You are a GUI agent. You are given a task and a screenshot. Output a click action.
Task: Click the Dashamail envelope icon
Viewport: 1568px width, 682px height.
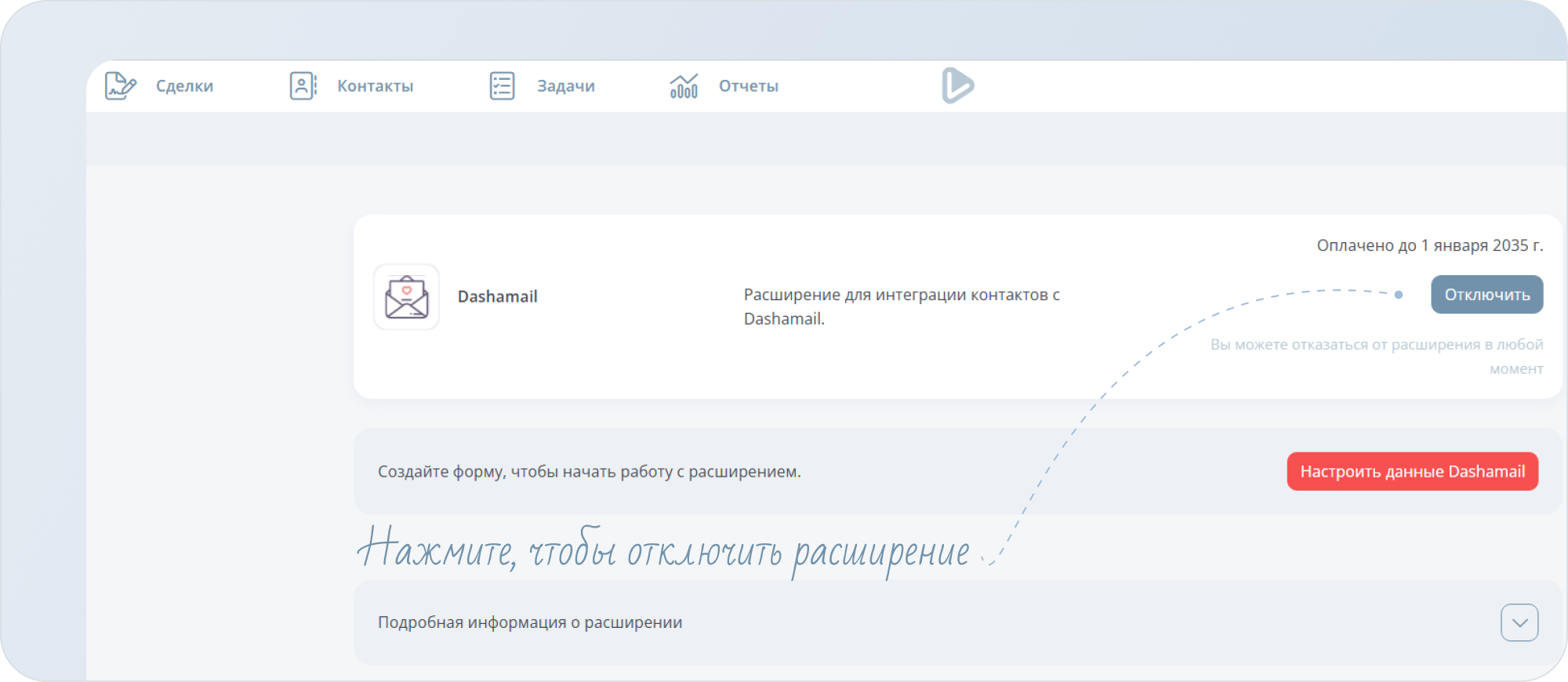point(406,297)
